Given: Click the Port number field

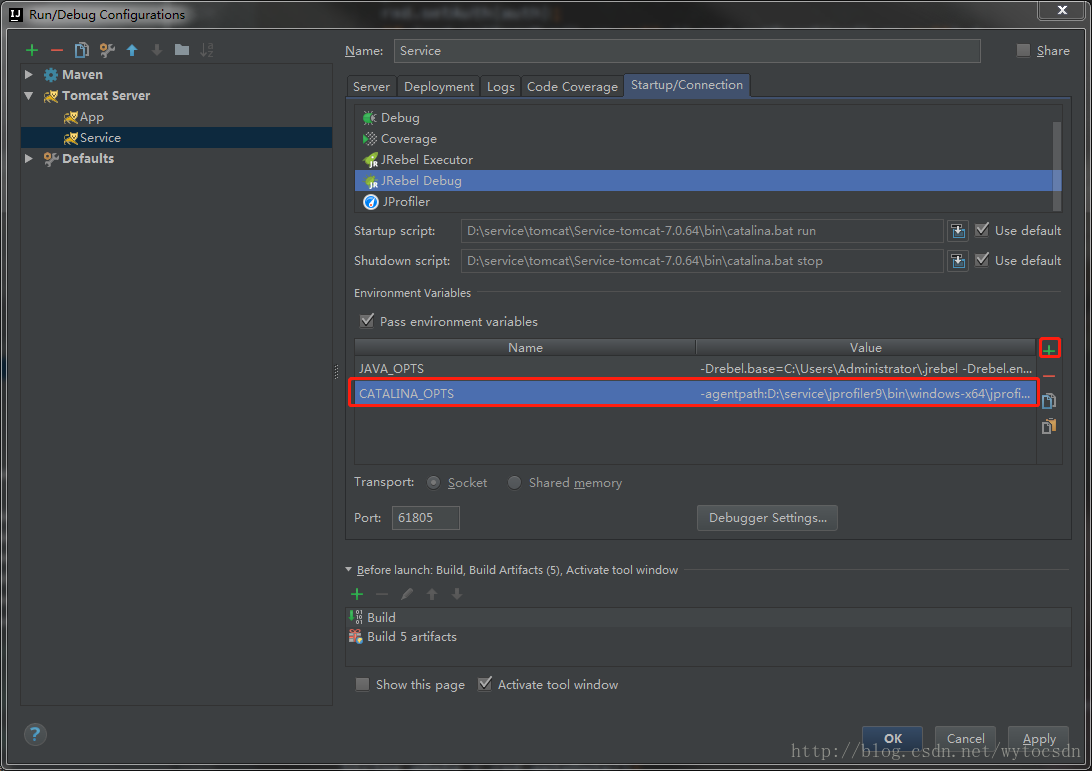Looking at the screenshot, I should click(426, 517).
